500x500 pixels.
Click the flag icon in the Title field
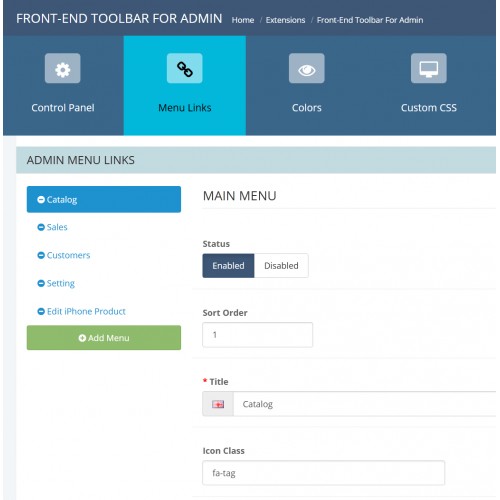tap(218, 404)
